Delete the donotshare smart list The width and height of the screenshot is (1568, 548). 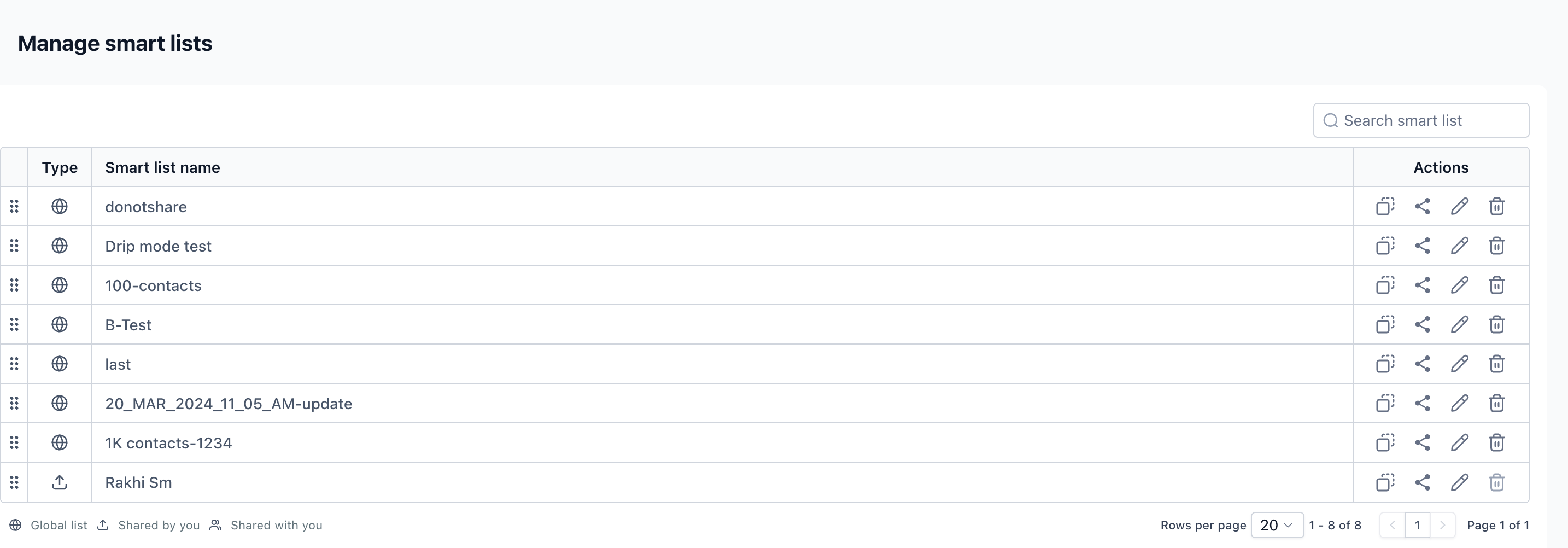point(1496,206)
